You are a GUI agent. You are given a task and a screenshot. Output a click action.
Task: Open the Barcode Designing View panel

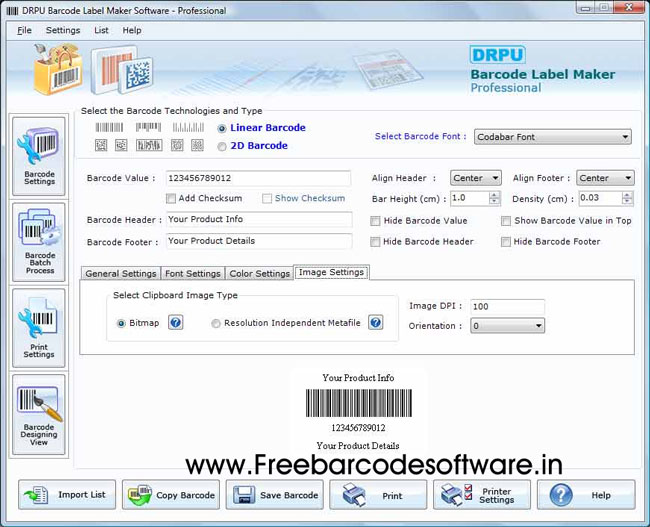click(39, 415)
